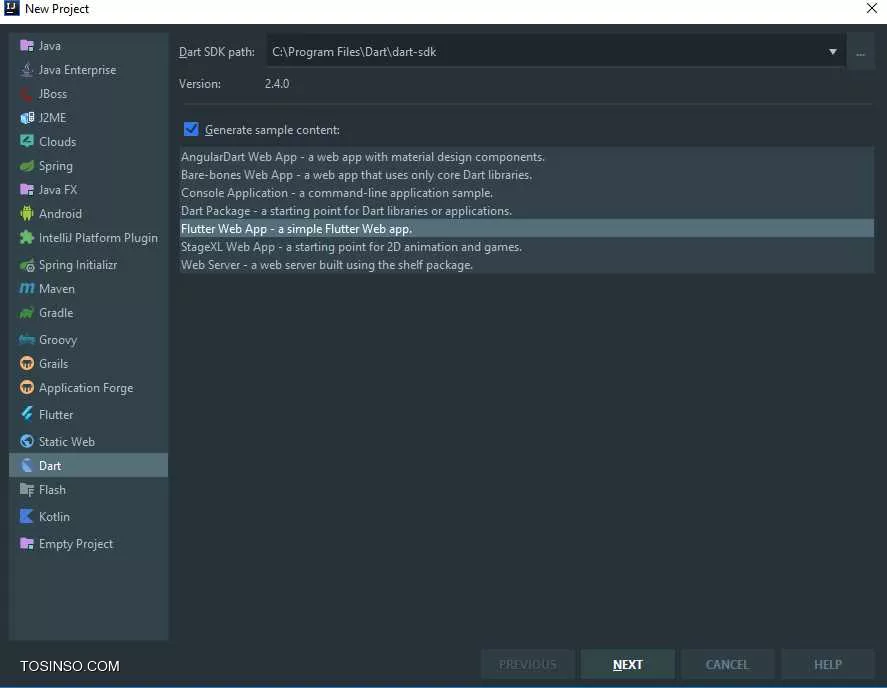Screen dimensions: 887x688
Task: Choose the Android label
Action: coord(61,214)
